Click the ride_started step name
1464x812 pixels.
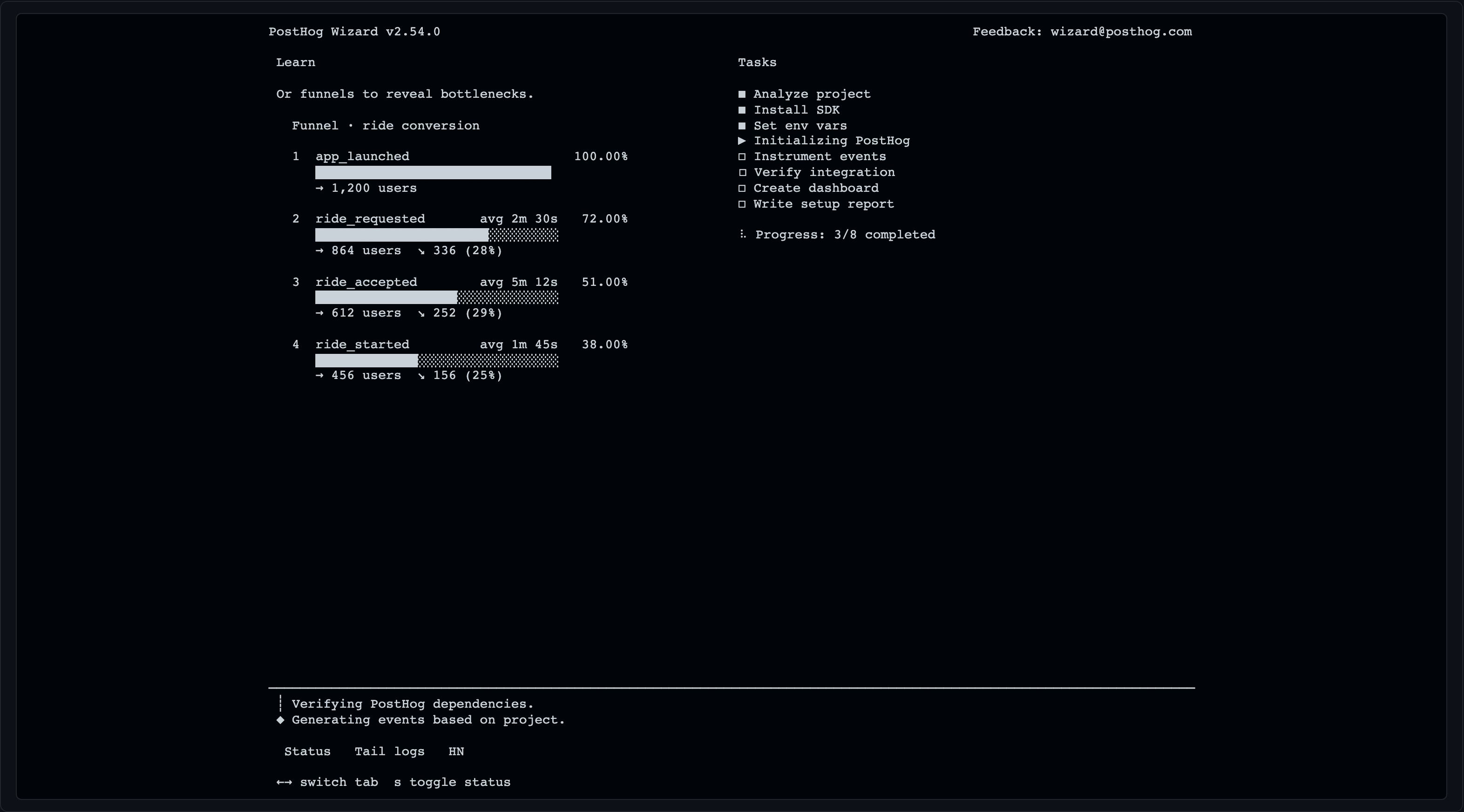(x=362, y=345)
